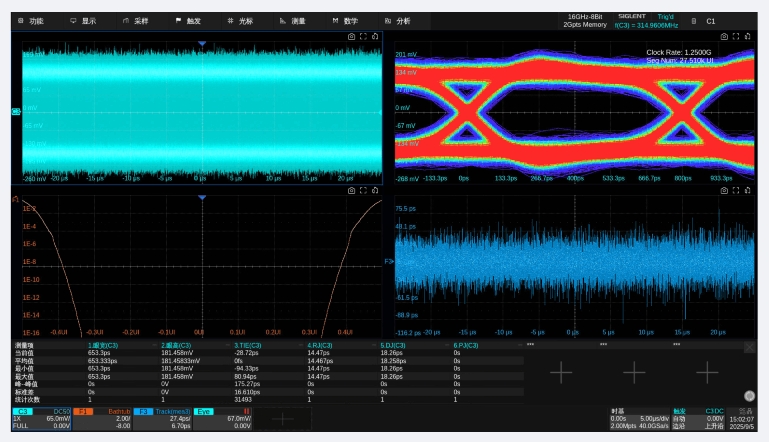769x442 pixels.
Task: Add a measurement in the first empty slot
Action: [x=561, y=372]
